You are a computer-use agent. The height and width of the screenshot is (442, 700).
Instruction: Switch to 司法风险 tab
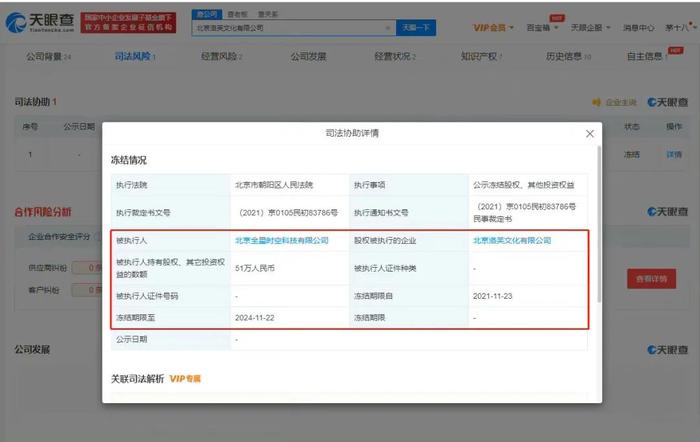[x=135, y=56]
